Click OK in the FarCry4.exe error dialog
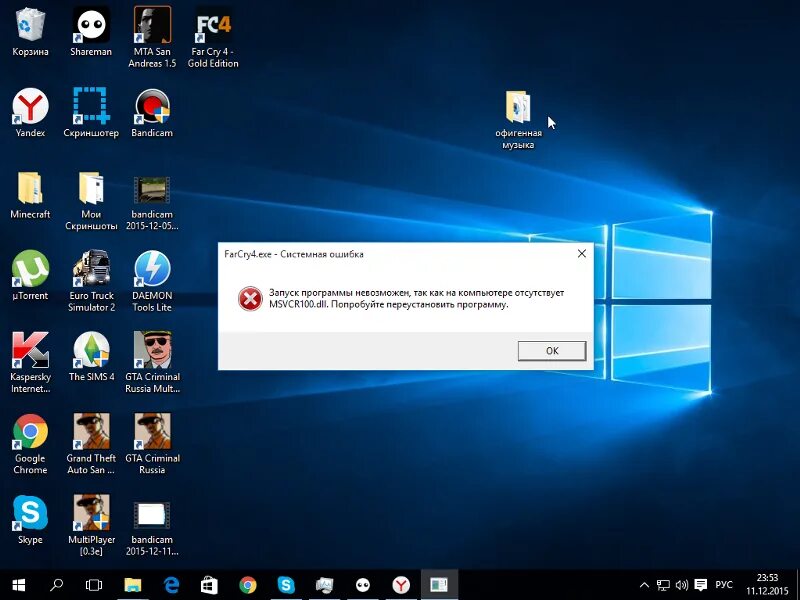 click(552, 351)
